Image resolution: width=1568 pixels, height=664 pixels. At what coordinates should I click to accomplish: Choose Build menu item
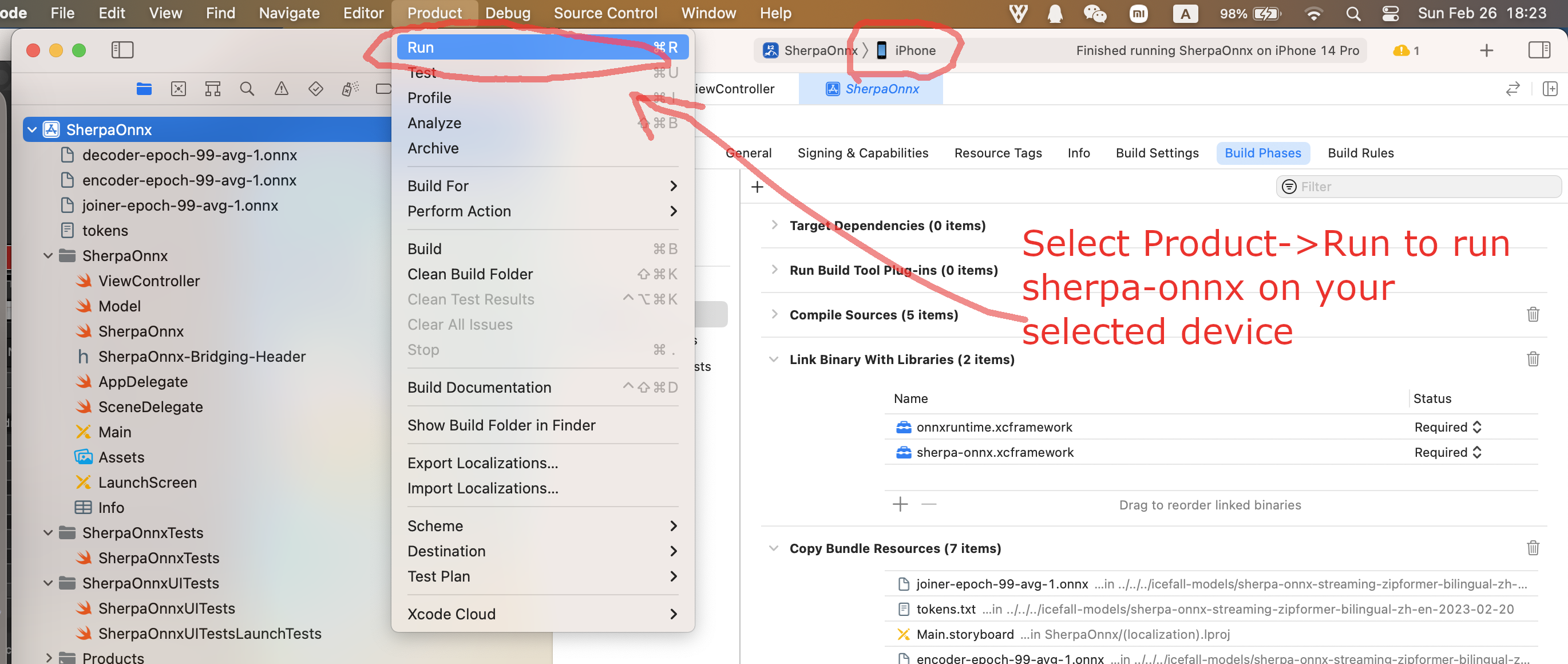543,249
